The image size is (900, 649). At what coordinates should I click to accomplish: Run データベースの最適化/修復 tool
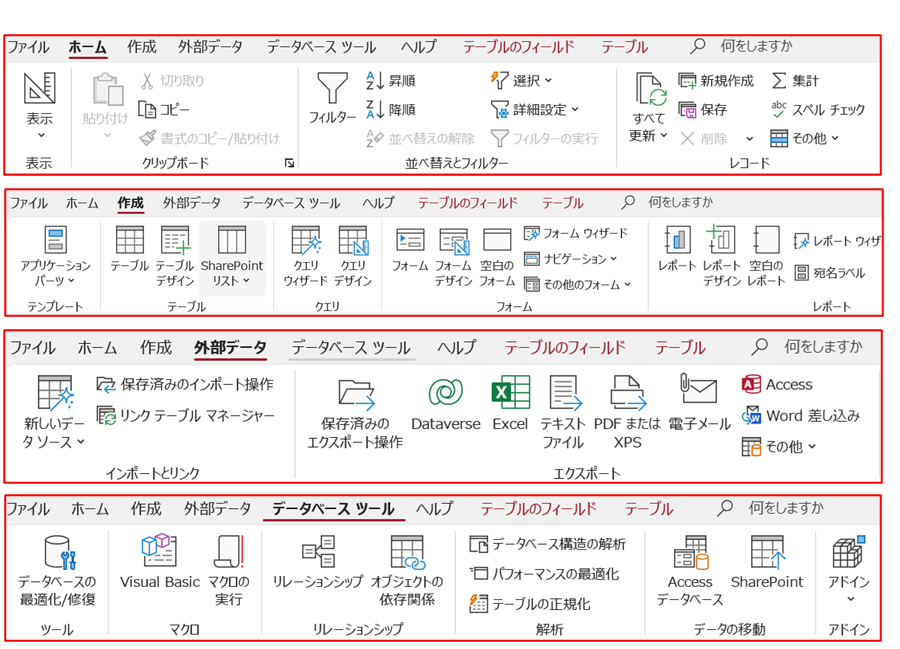coord(58,552)
